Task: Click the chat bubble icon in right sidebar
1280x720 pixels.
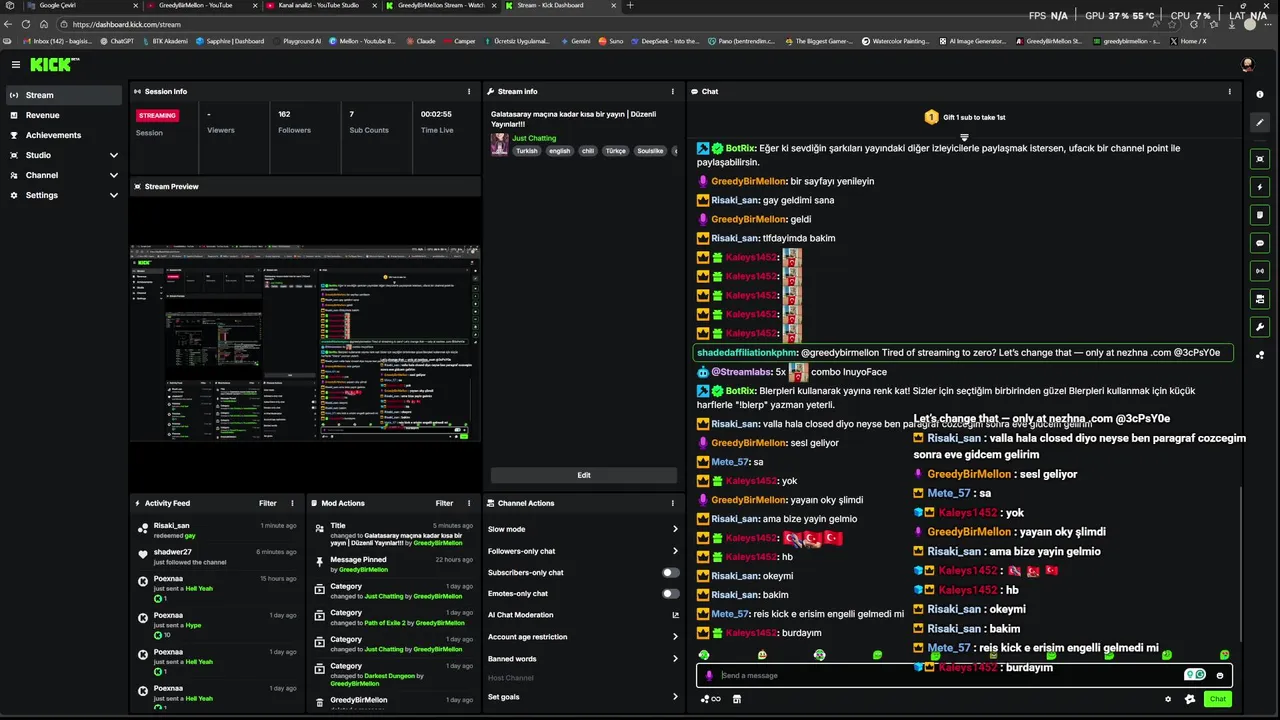Action: 1260,243
